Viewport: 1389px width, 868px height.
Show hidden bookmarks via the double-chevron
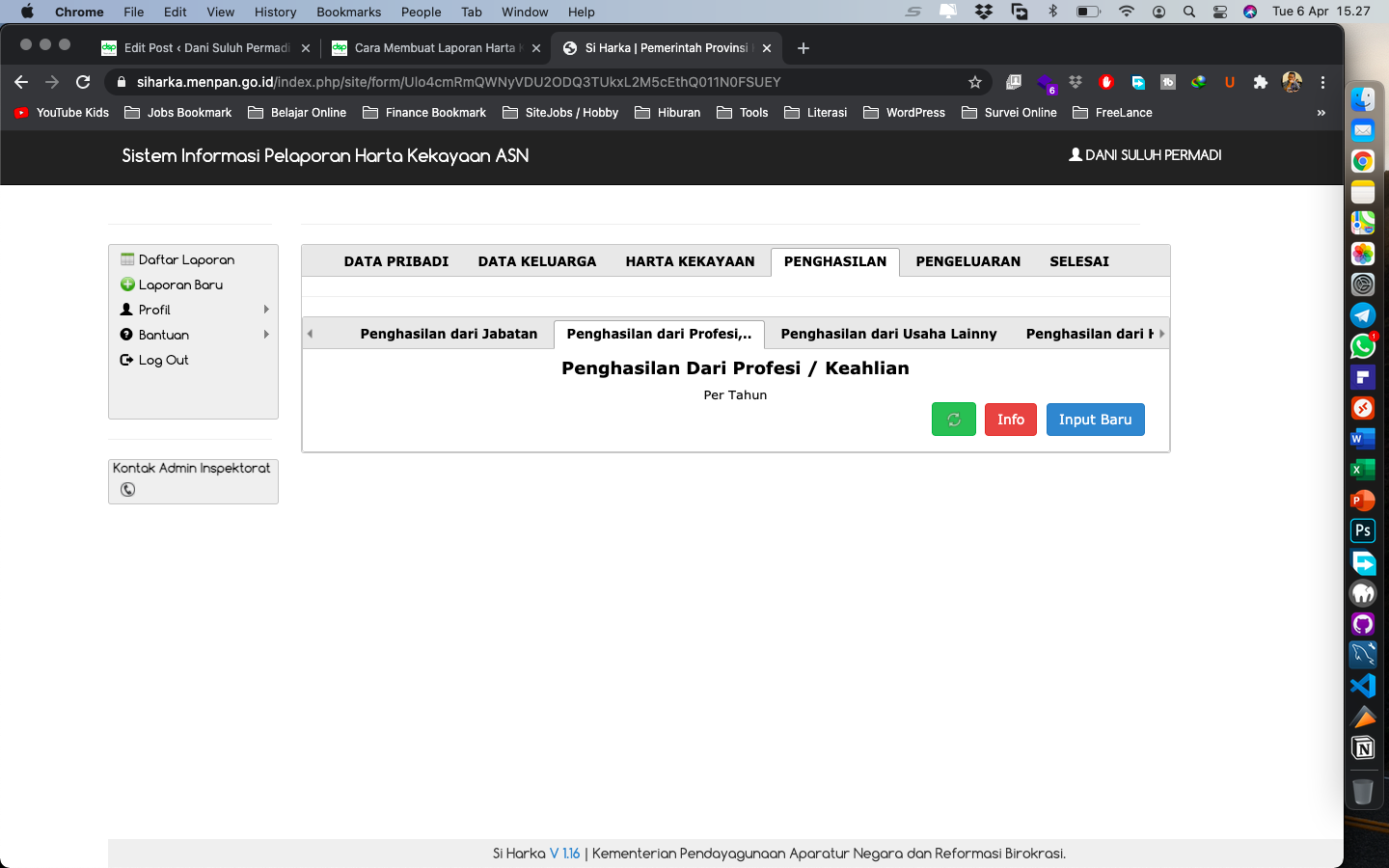(1321, 113)
